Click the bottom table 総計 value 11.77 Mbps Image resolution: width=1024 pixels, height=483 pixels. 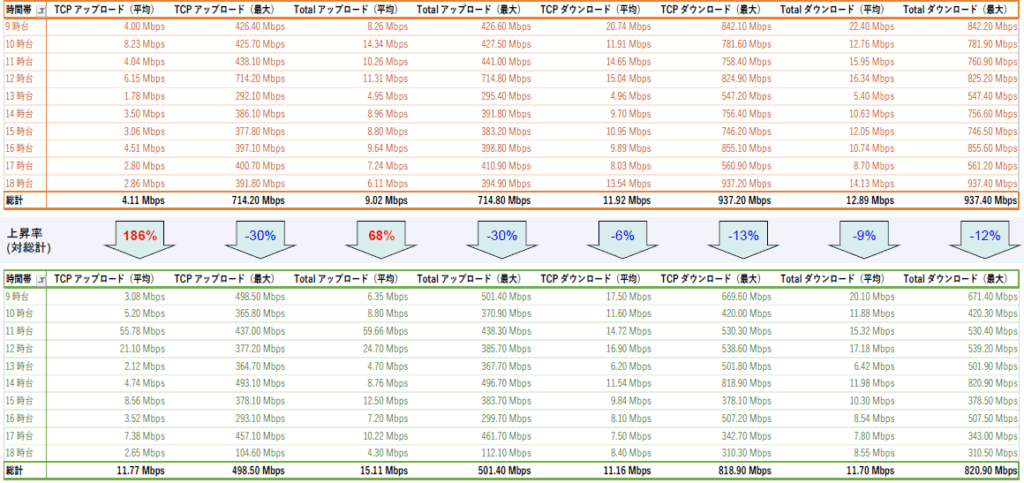click(x=142, y=470)
